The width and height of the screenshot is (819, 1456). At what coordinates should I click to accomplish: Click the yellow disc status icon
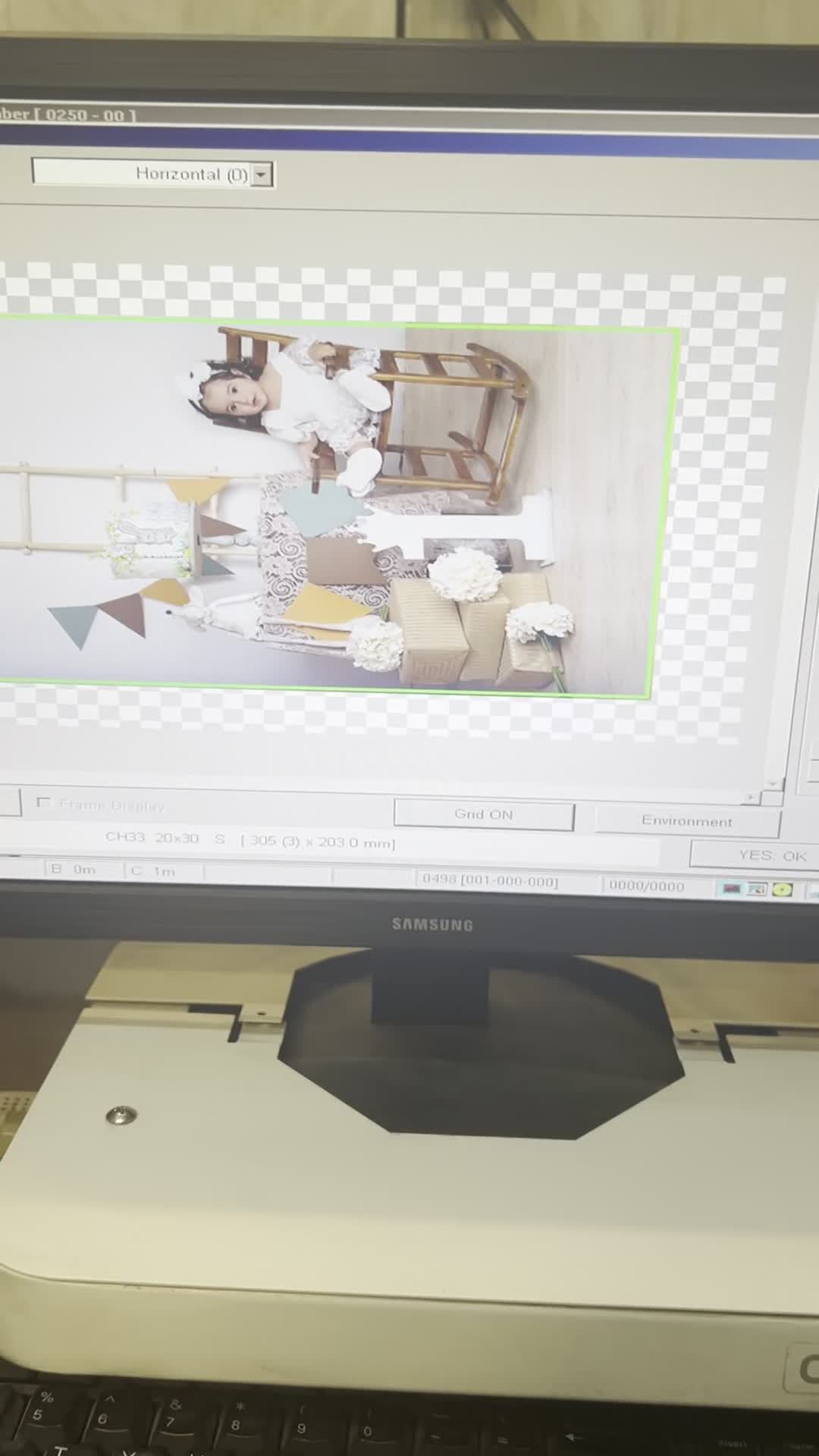click(x=783, y=890)
